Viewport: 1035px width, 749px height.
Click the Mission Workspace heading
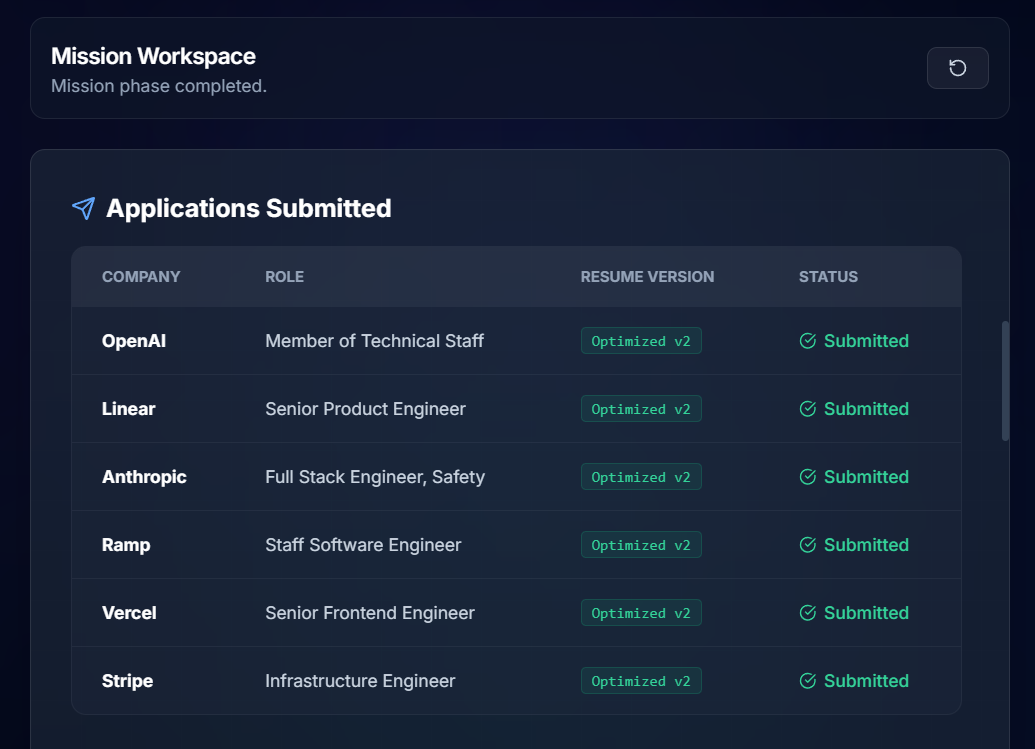pos(153,57)
